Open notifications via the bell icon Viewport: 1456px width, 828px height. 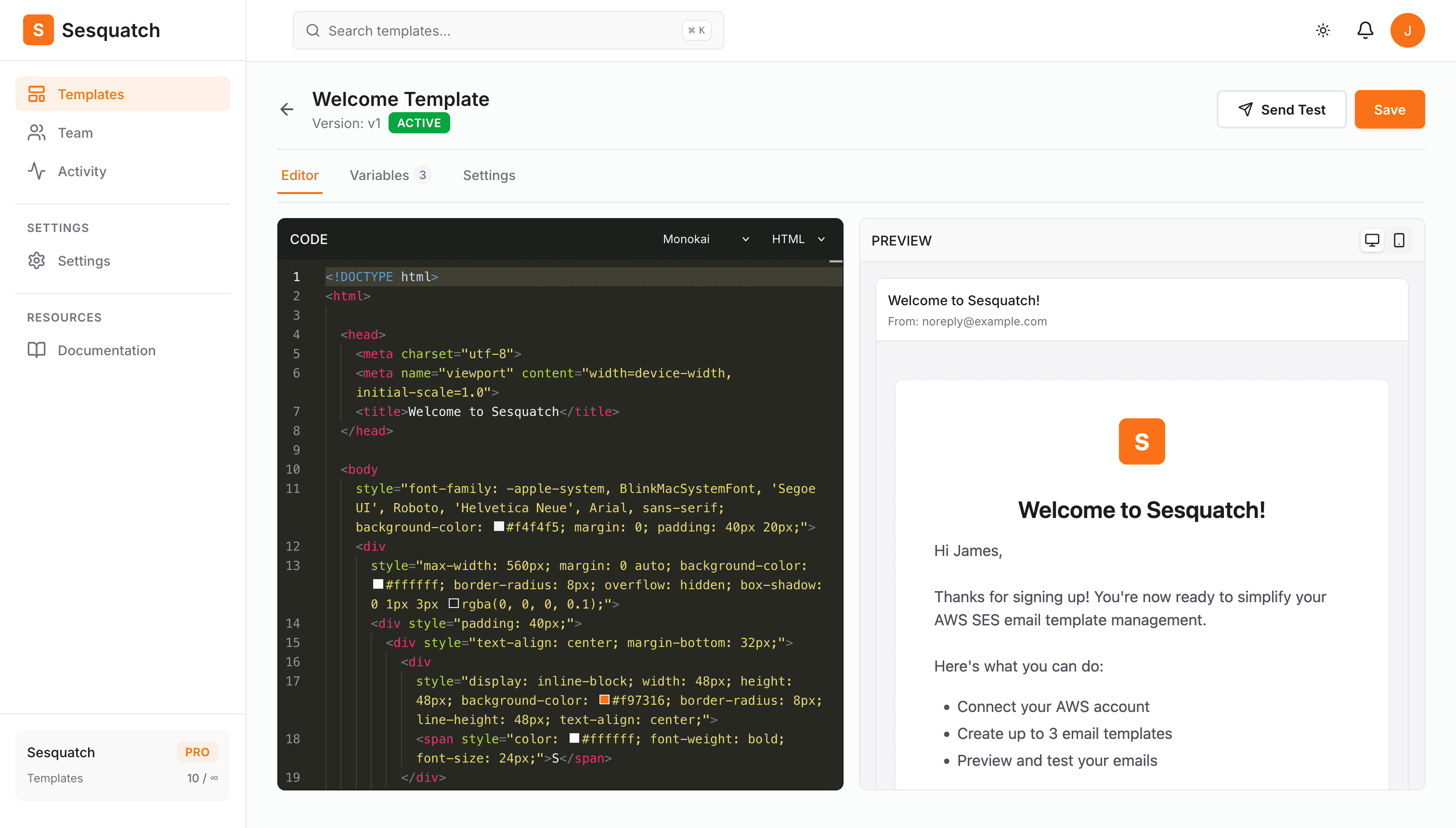pyautogui.click(x=1365, y=30)
